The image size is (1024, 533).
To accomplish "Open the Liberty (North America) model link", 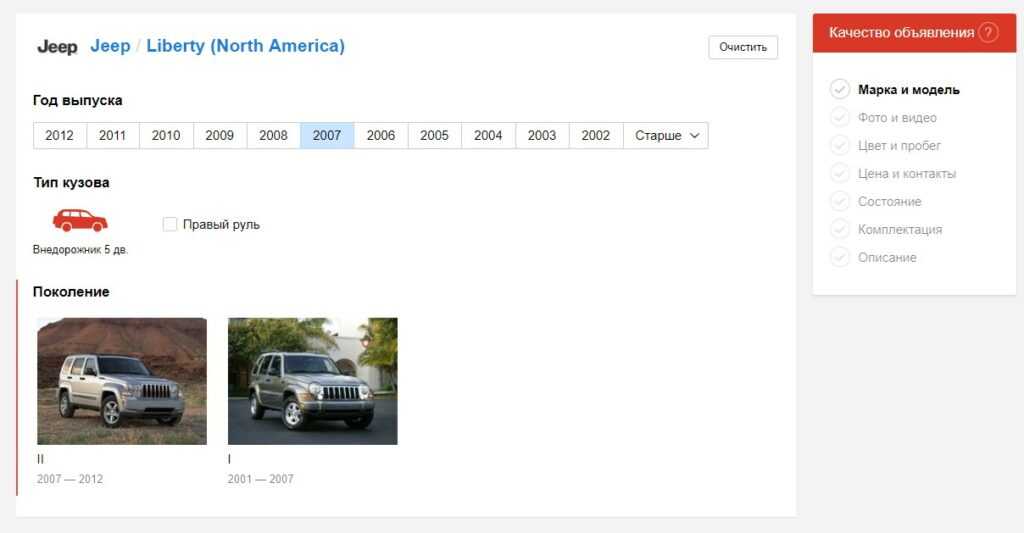I will (245, 46).
